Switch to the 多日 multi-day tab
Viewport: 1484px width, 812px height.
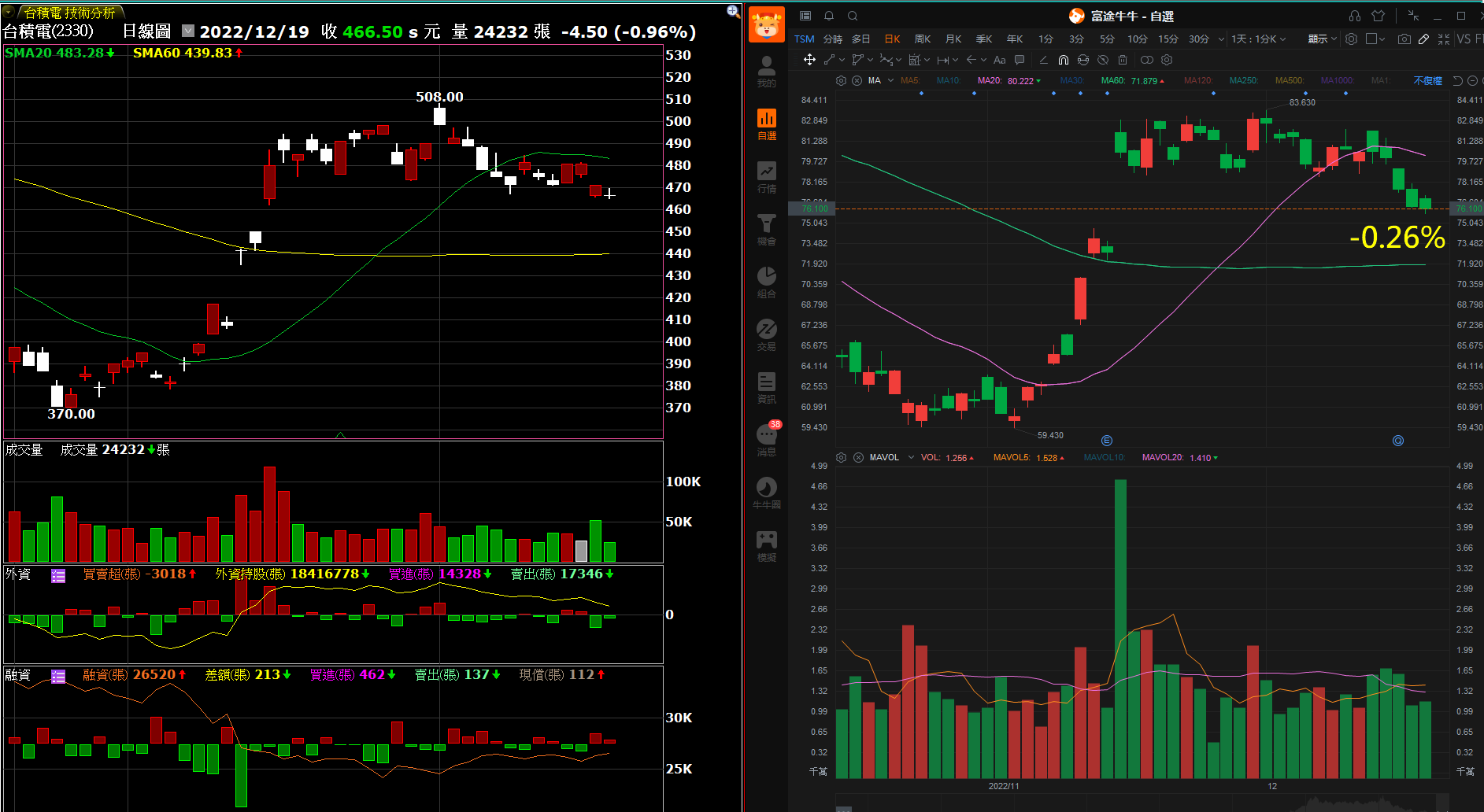coord(861,39)
